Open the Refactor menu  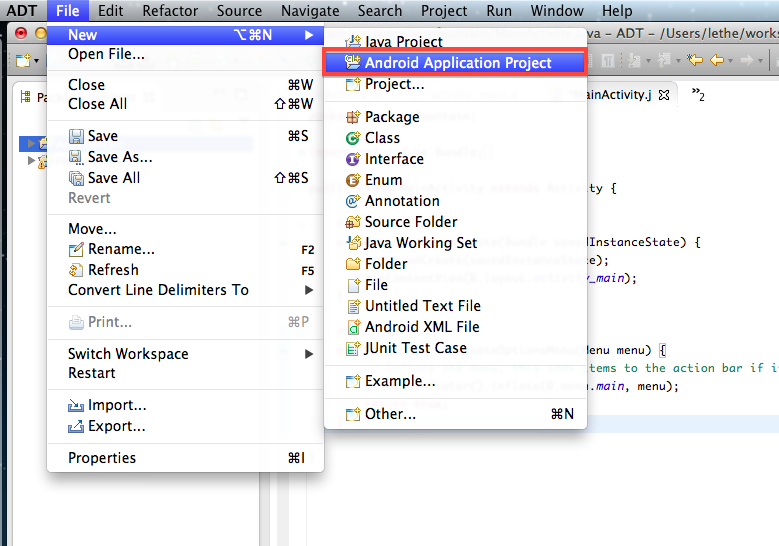170,10
